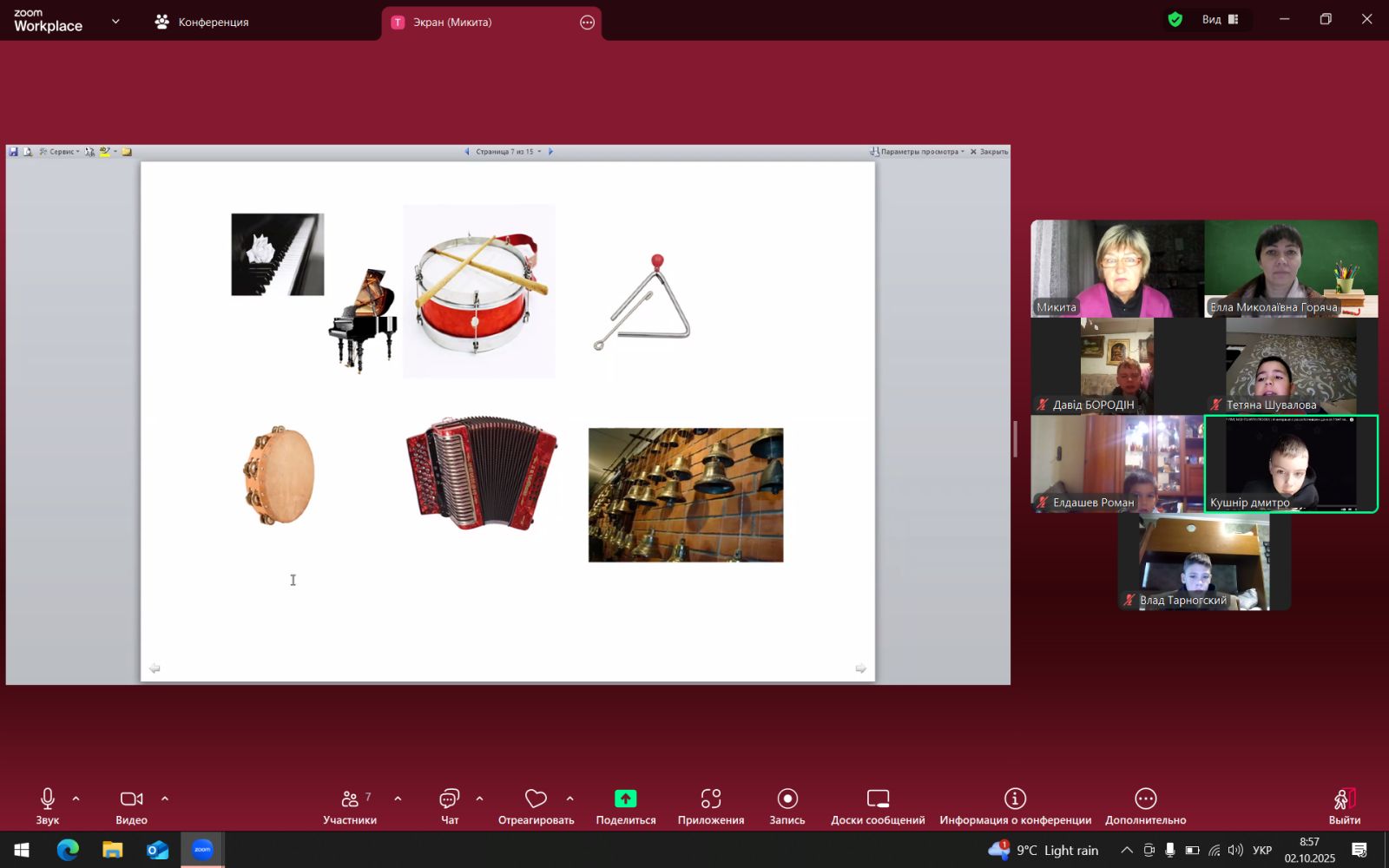Toggle the camera with the Video button
The height and width of the screenshot is (868, 1389).
tap(131, 806)
